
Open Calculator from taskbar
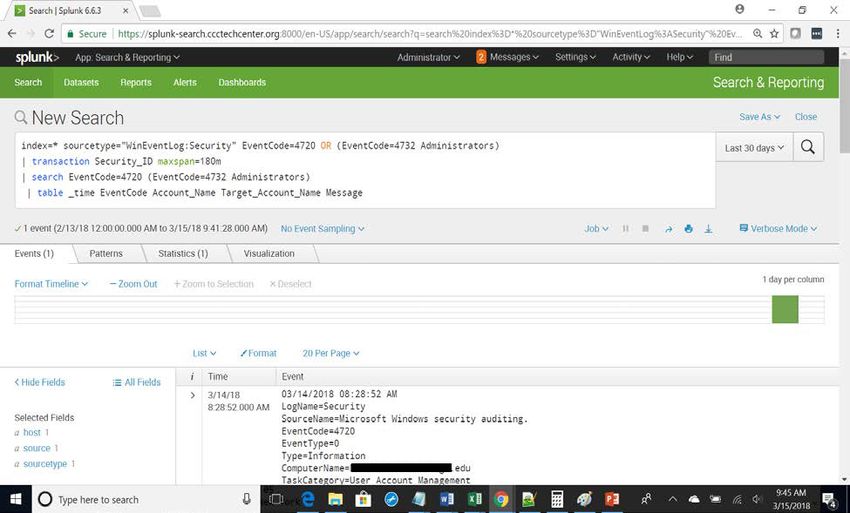tap(557, 499)
